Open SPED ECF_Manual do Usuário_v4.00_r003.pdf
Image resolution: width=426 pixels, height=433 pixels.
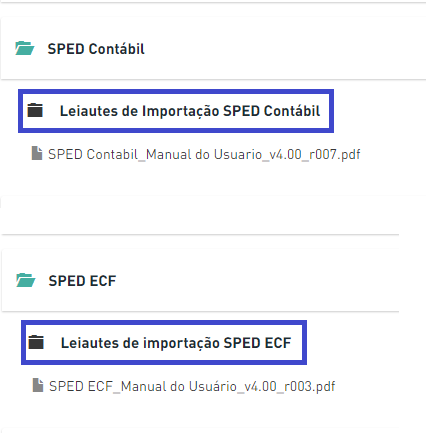(x=192, y=386)
